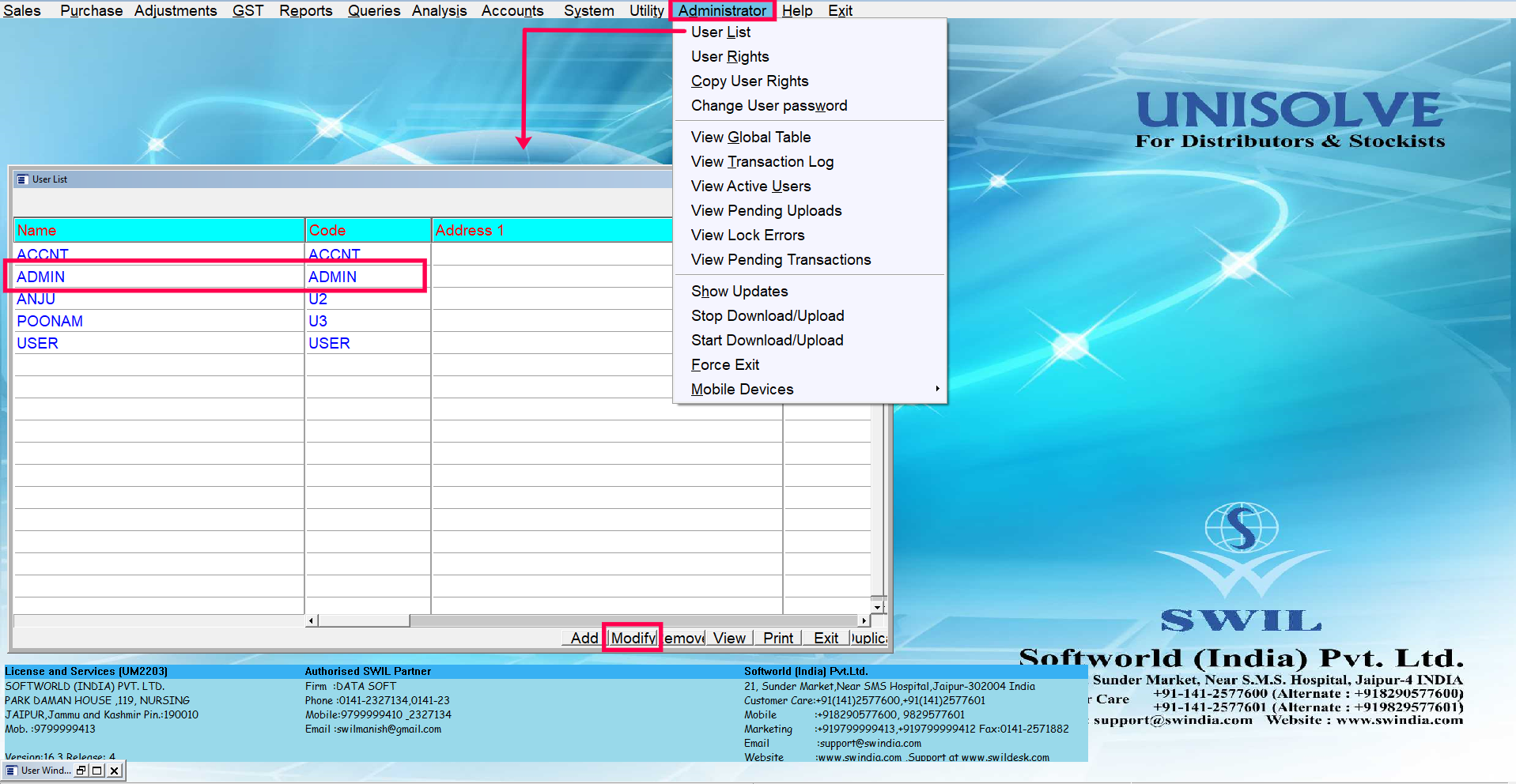1516x784 pixels.
Task: Click the Add button in User List
Action: click(584, 638)
